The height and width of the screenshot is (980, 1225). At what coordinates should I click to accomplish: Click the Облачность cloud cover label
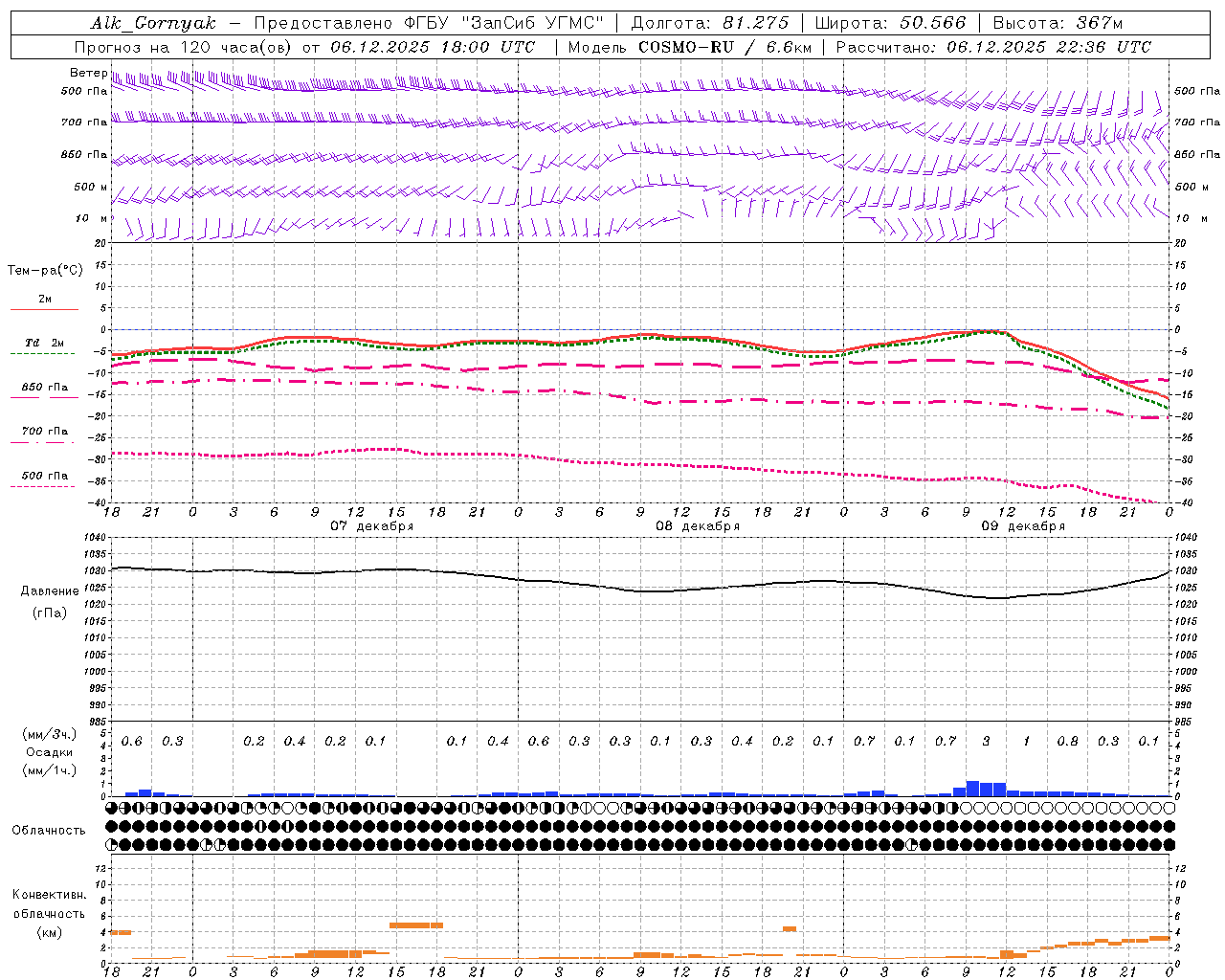[x=49, y=830]
